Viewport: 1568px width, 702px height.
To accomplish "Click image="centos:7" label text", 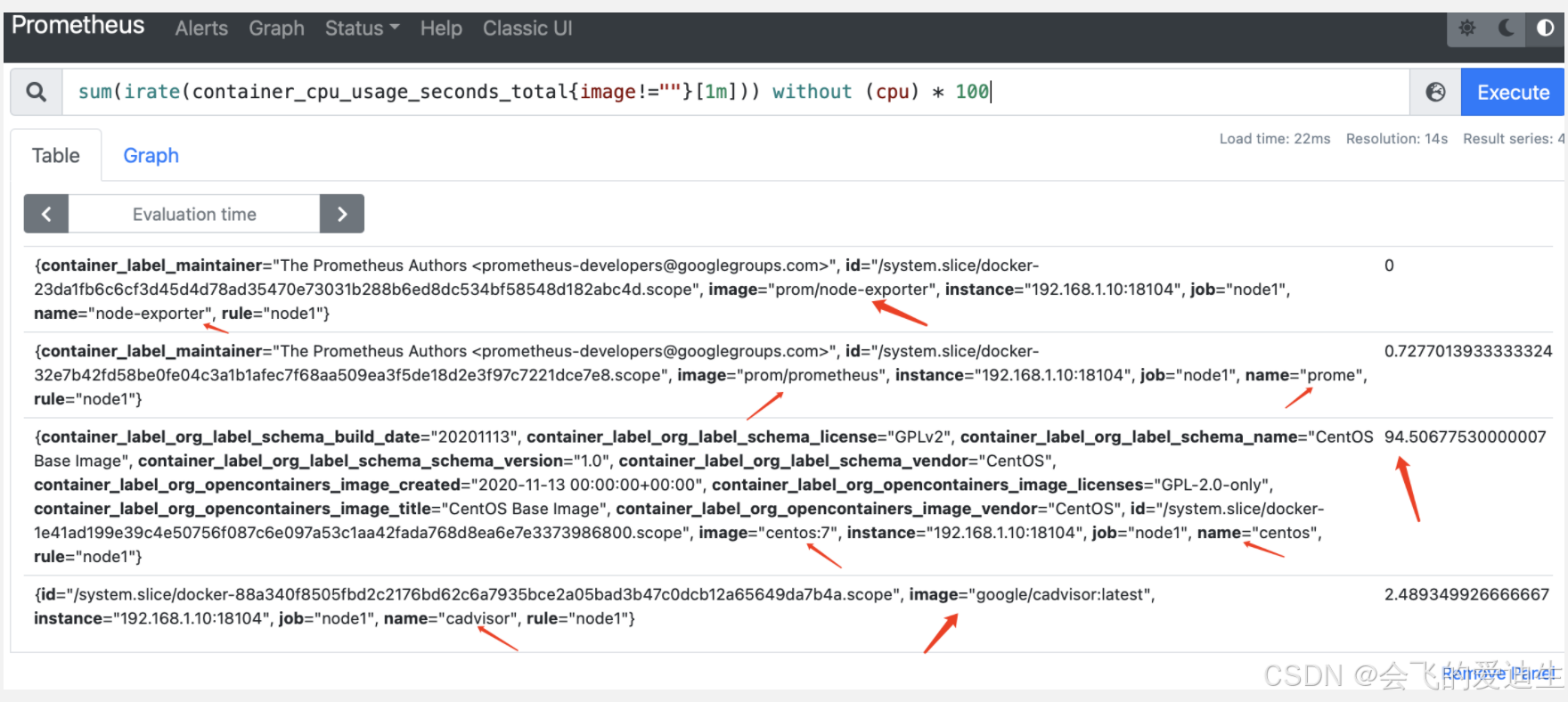I will (x=769, y=533).
